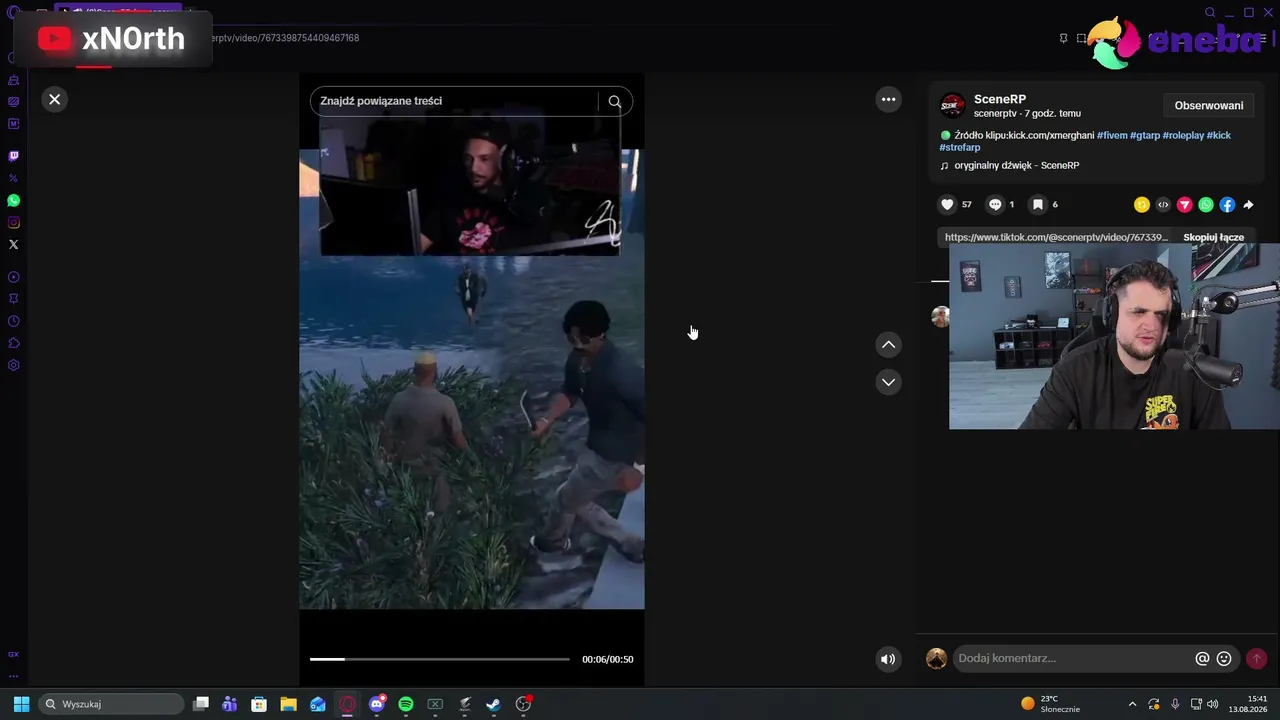Seek along the video progress bar
Viewport: 1280px width, 720px height.
[x=440, y=659]
